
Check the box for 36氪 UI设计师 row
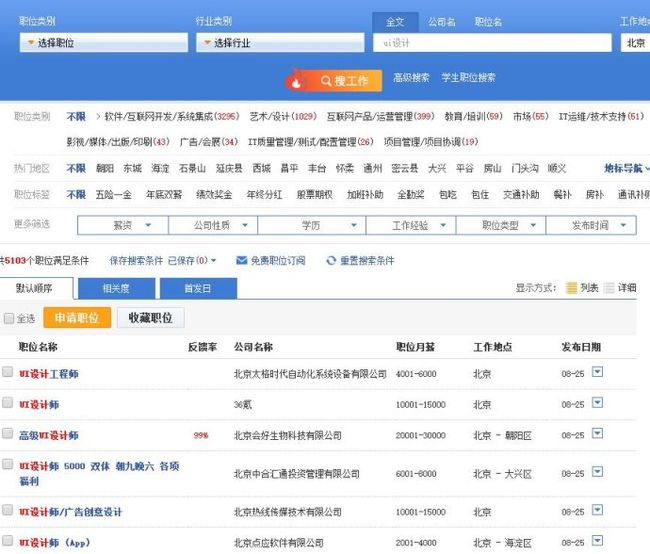click(x=7, y=402)
